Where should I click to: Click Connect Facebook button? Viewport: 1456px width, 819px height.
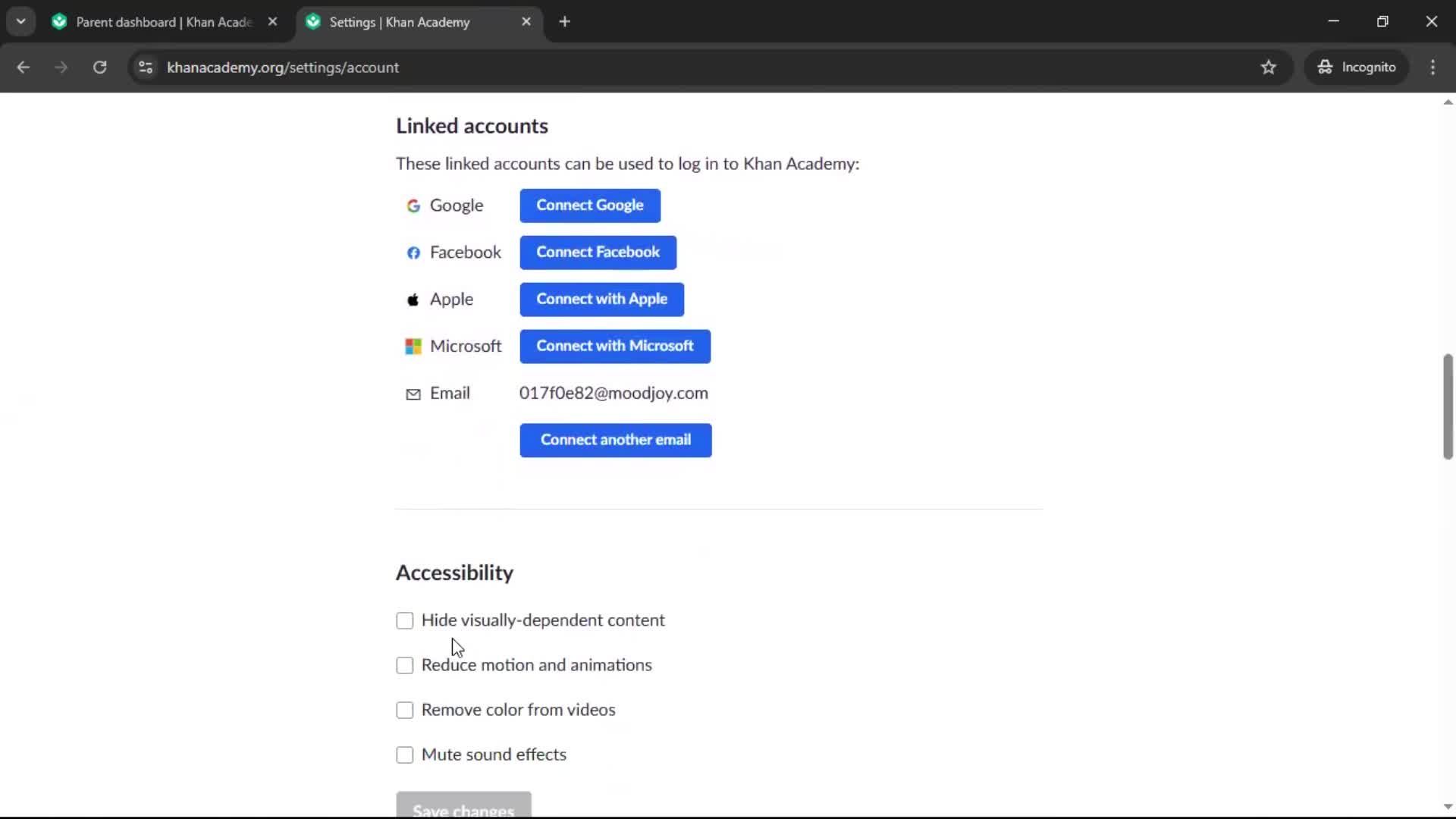598,253
